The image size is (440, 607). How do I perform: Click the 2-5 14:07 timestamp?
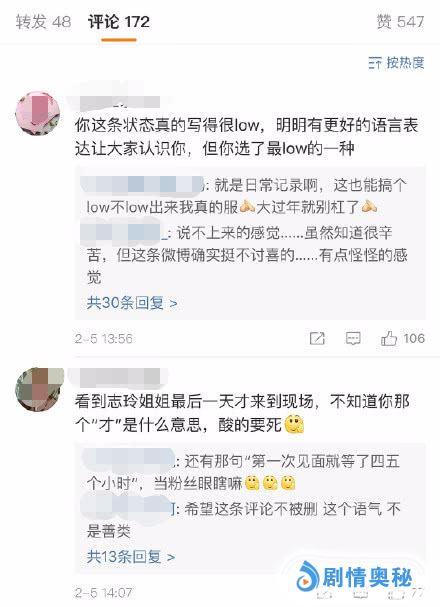click(x=104, y=593)
